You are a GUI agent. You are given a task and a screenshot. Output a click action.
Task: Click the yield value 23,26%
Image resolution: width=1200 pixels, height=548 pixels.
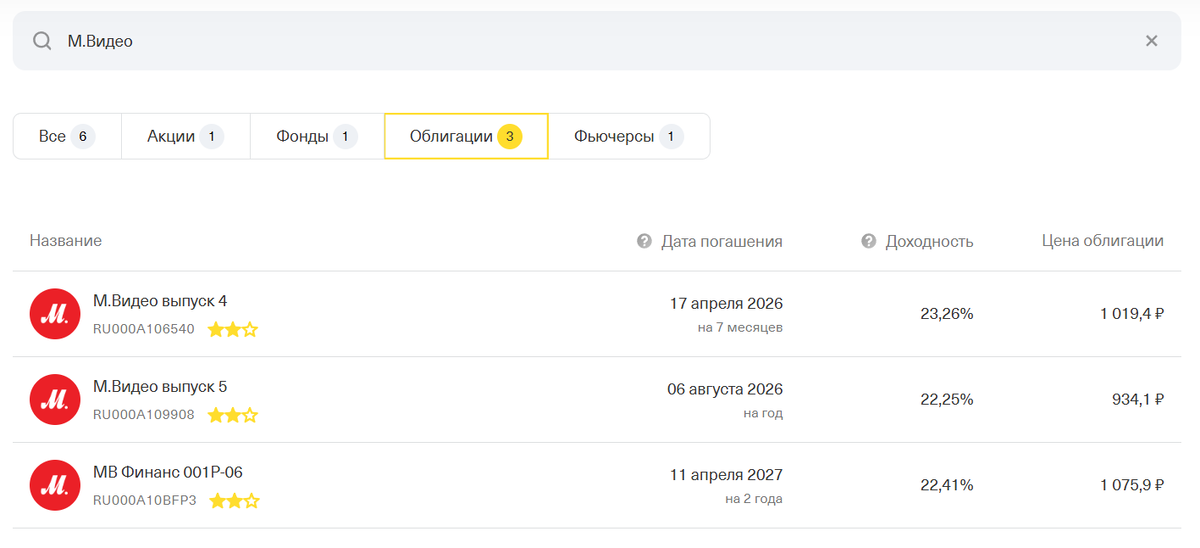click(947, 314)
